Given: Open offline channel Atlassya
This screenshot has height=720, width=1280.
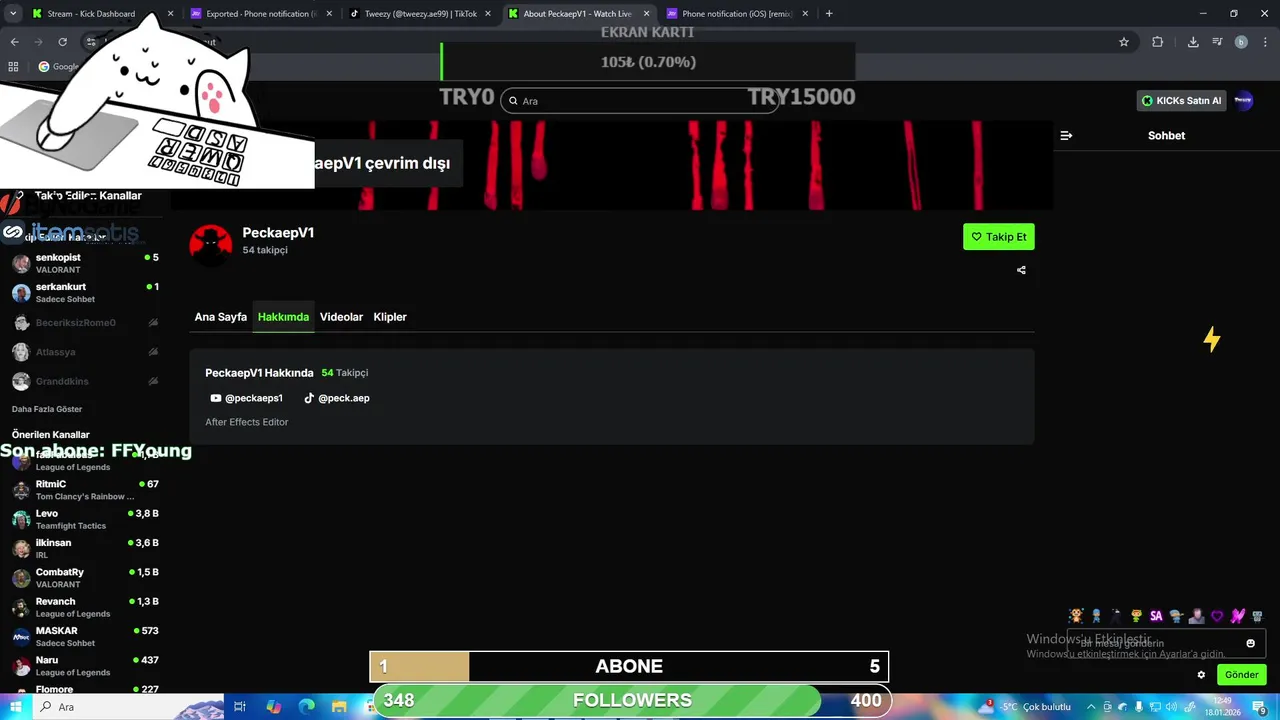Looking at the screenshot, I should [x=85, y=352].
